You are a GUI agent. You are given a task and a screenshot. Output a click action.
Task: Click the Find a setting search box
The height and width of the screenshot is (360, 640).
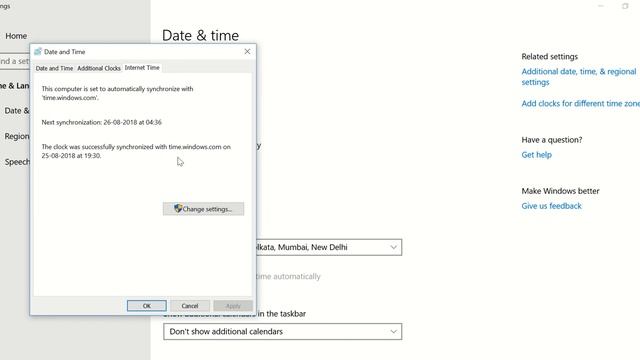pyautogui.click(x=15, y=61)
